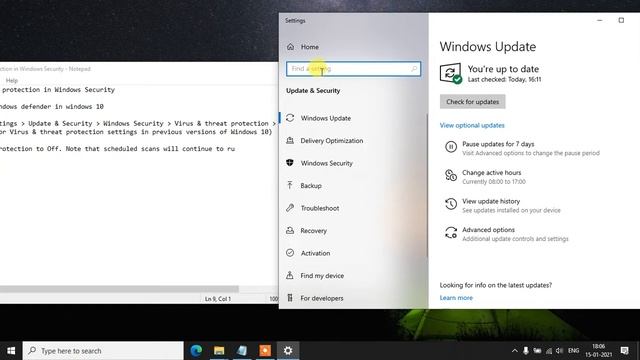Click the home icon in Settings
The width and height of the screenshot is (640, 360).
click(290, 47)
